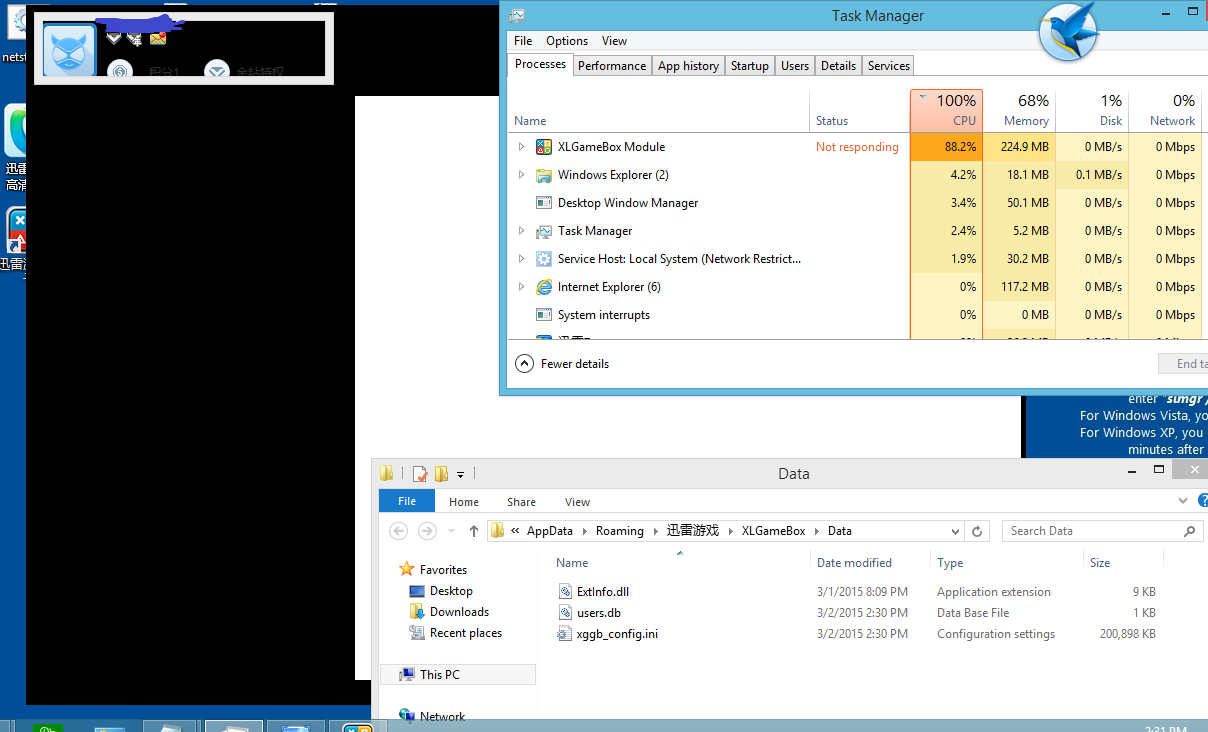
Task: Open the mail envelope icon in XLGameBox
Action: [x=158, y=38]
